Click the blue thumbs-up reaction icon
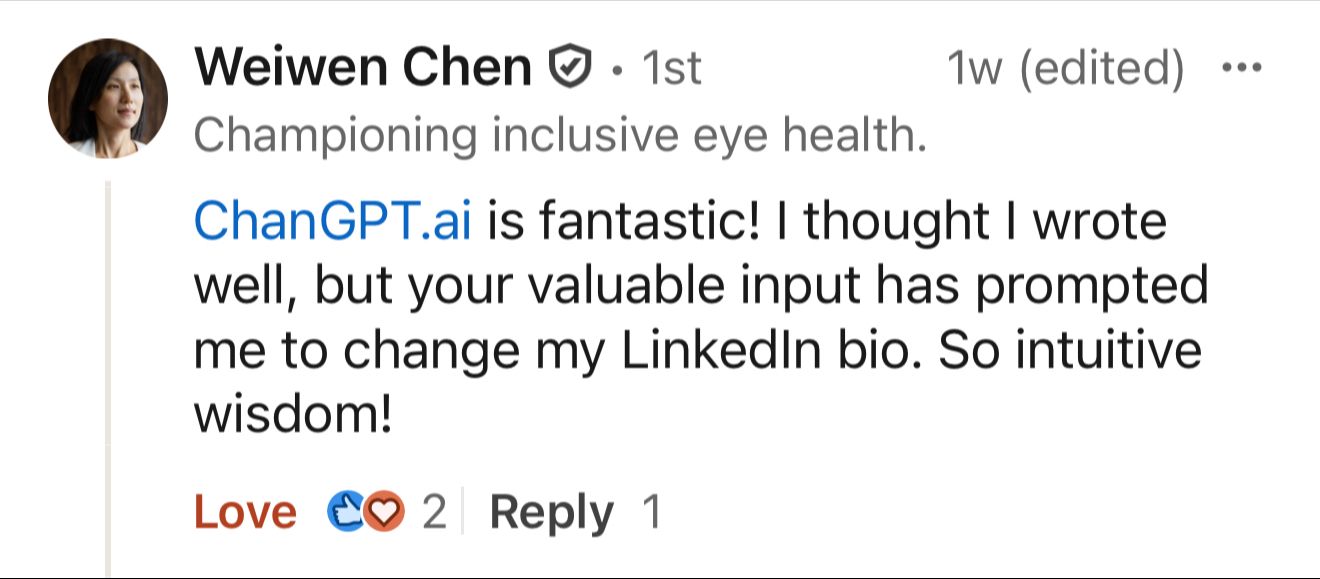The image size is (1320, 579). (344, 513)
